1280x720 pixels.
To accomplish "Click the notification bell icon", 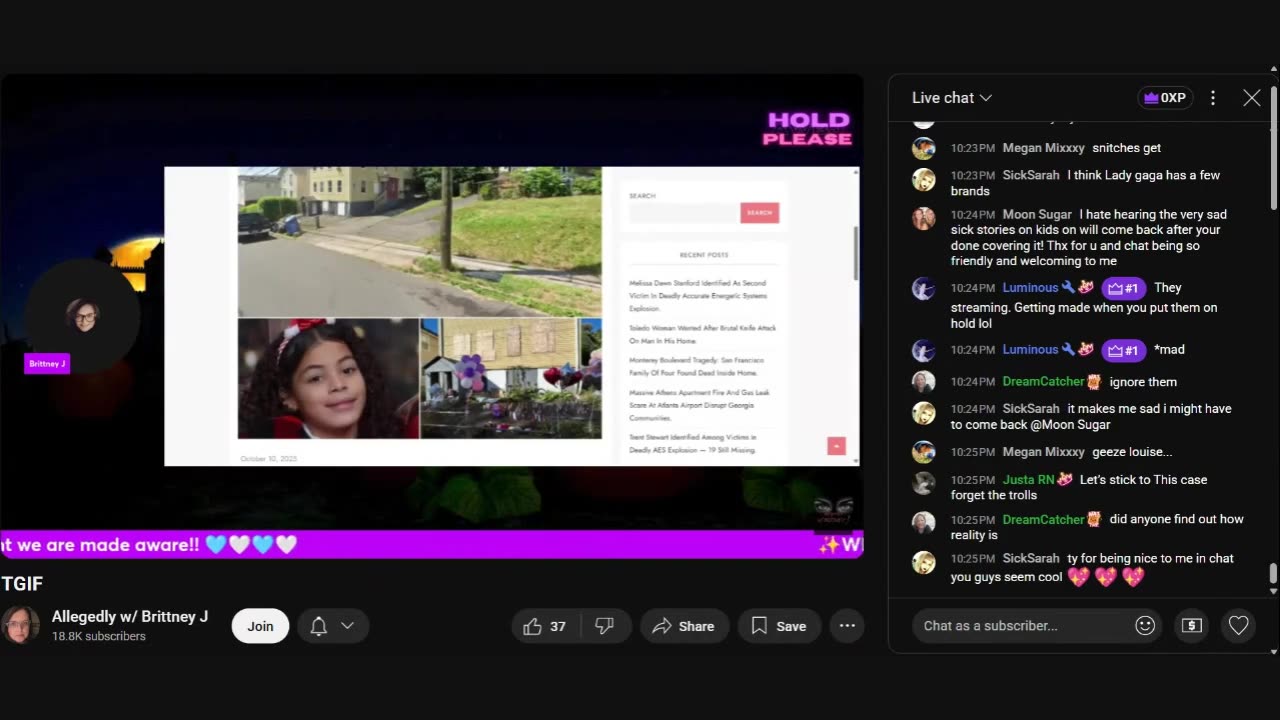I will point(319,626).
